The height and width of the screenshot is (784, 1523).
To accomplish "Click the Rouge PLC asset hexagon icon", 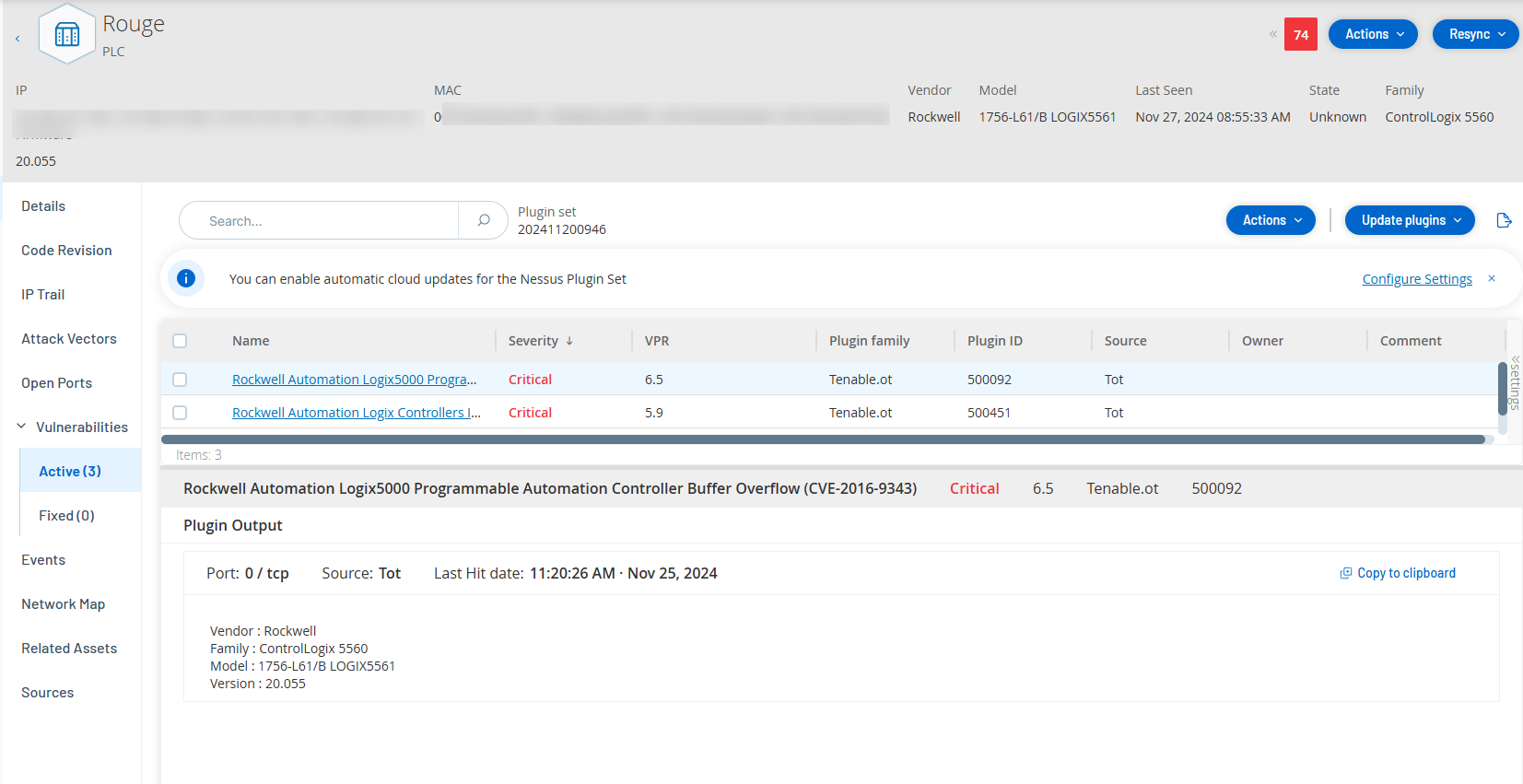I will [67, 35].
